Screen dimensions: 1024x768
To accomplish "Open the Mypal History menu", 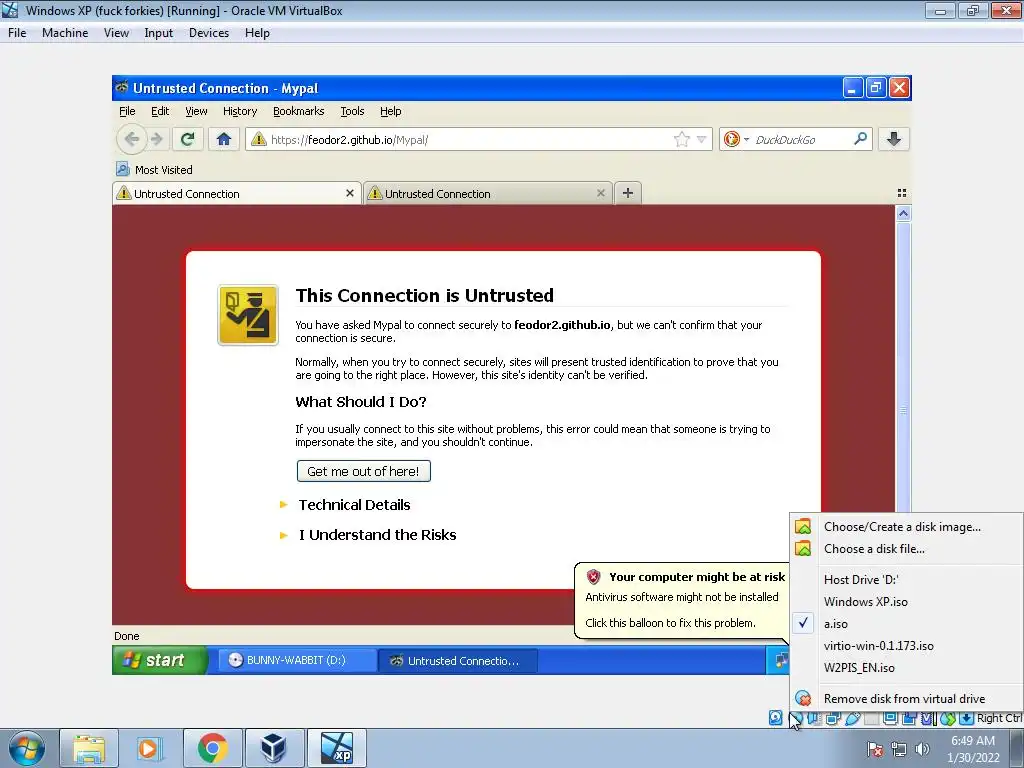I will (x=240, y=111).
